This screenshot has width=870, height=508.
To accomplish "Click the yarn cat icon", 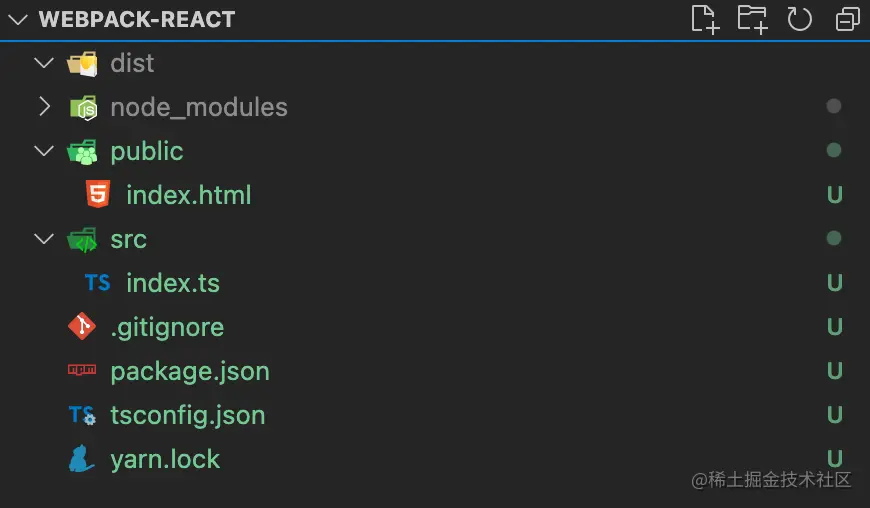I will pyautogui.click(x=82, y=459).
